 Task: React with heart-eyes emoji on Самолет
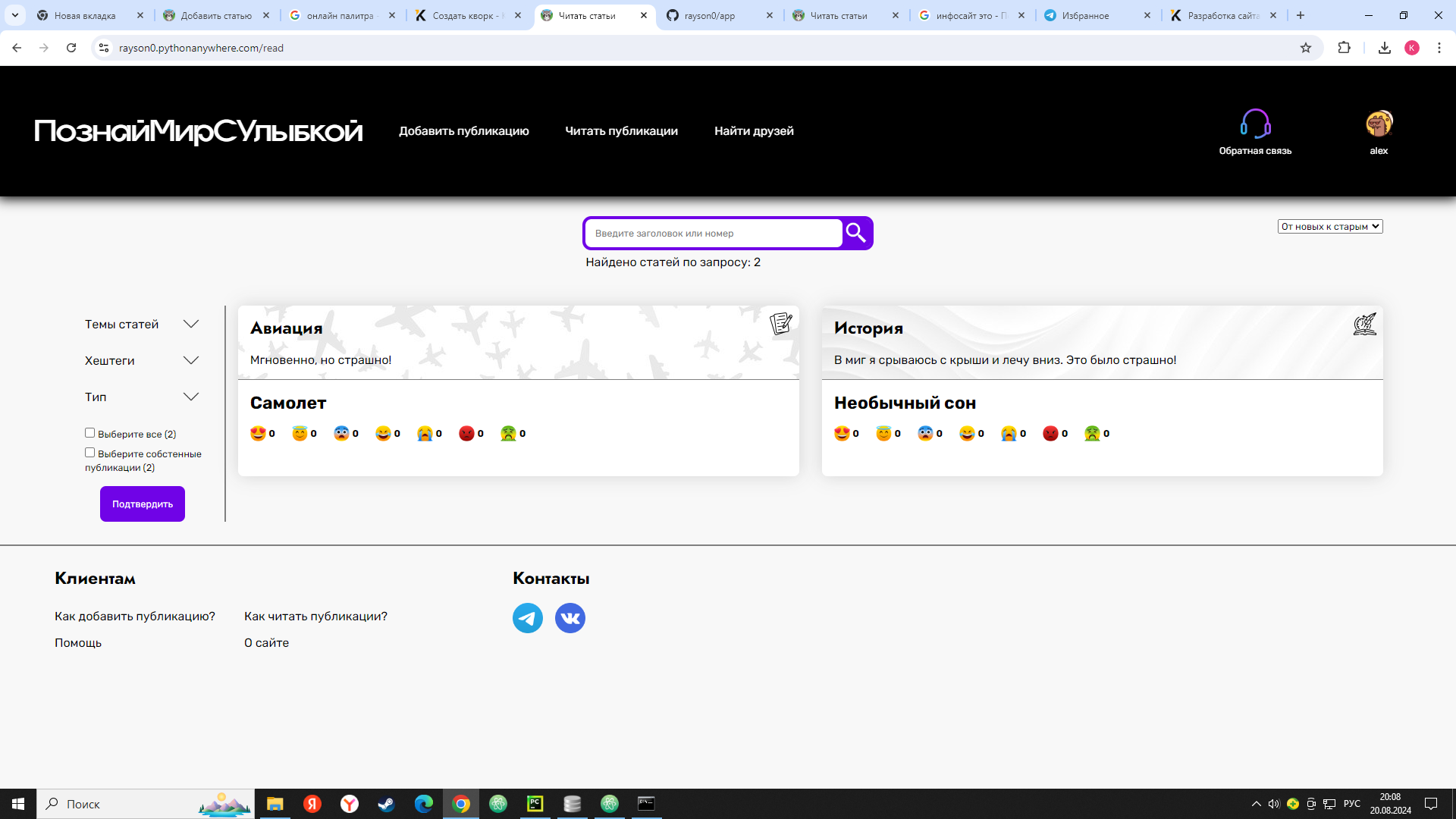[258, 433]
